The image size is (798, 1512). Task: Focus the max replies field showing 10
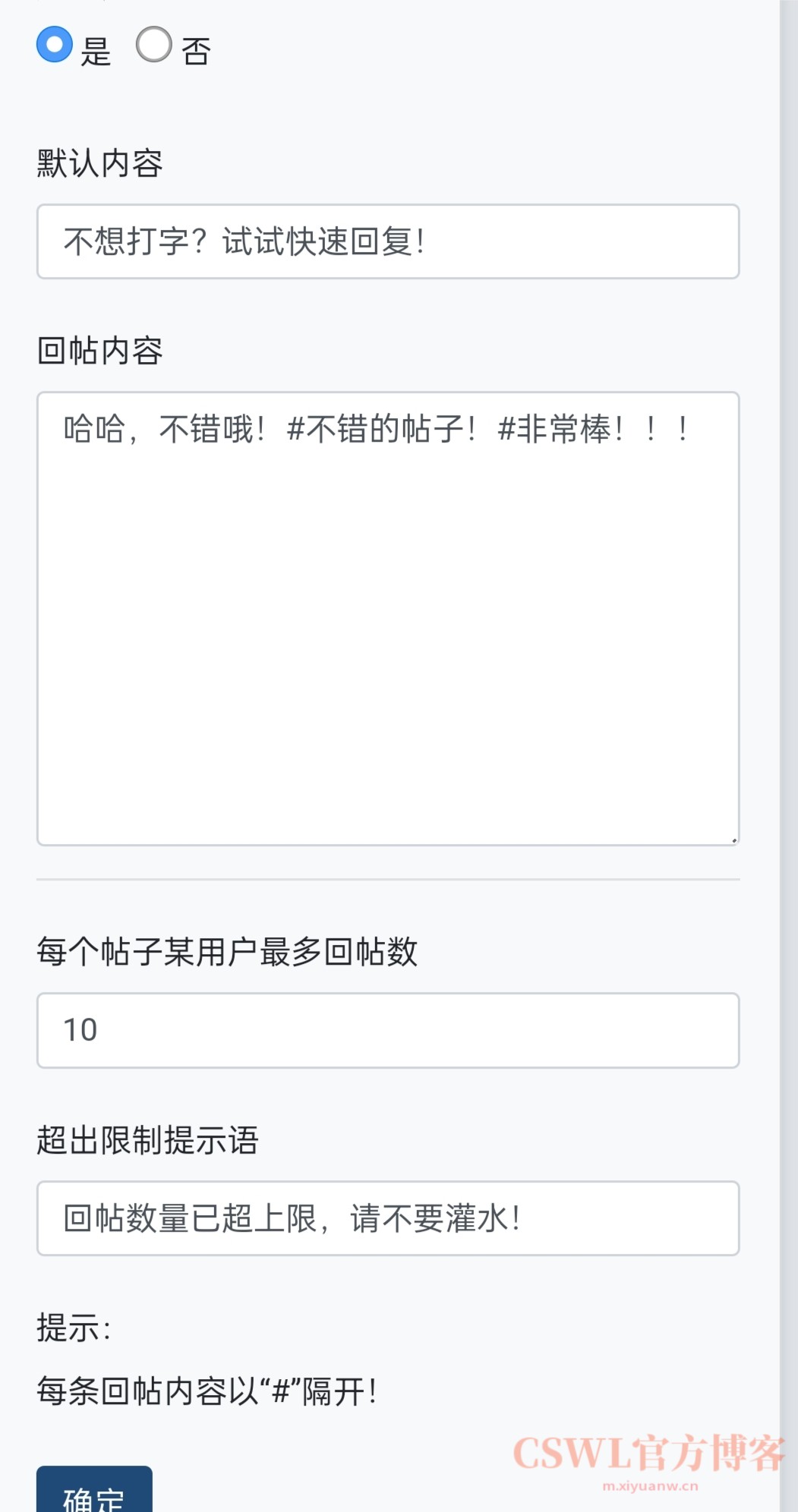coord(388,1030)
